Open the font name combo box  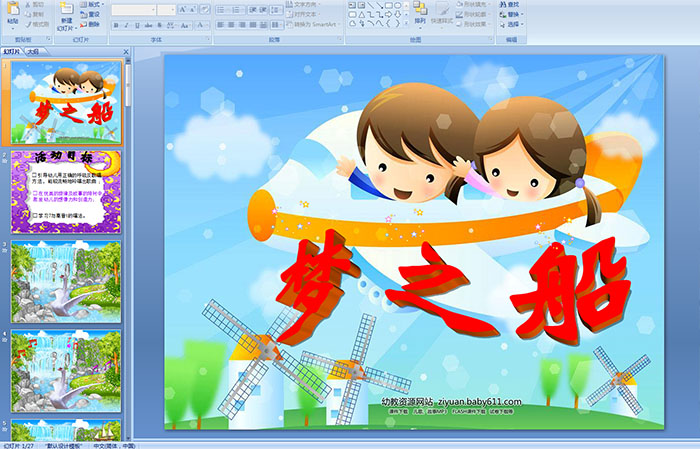point(133,9)
